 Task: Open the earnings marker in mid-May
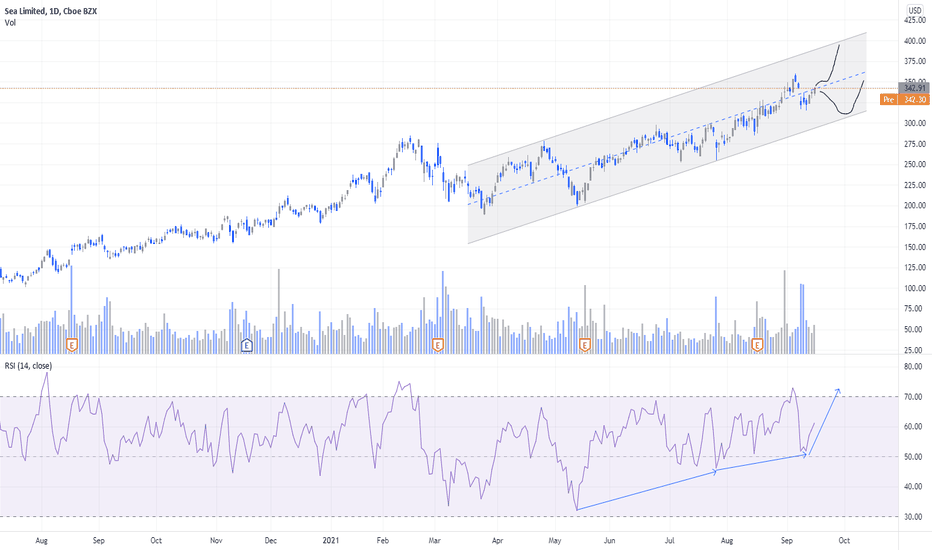(x=585, y=345)
